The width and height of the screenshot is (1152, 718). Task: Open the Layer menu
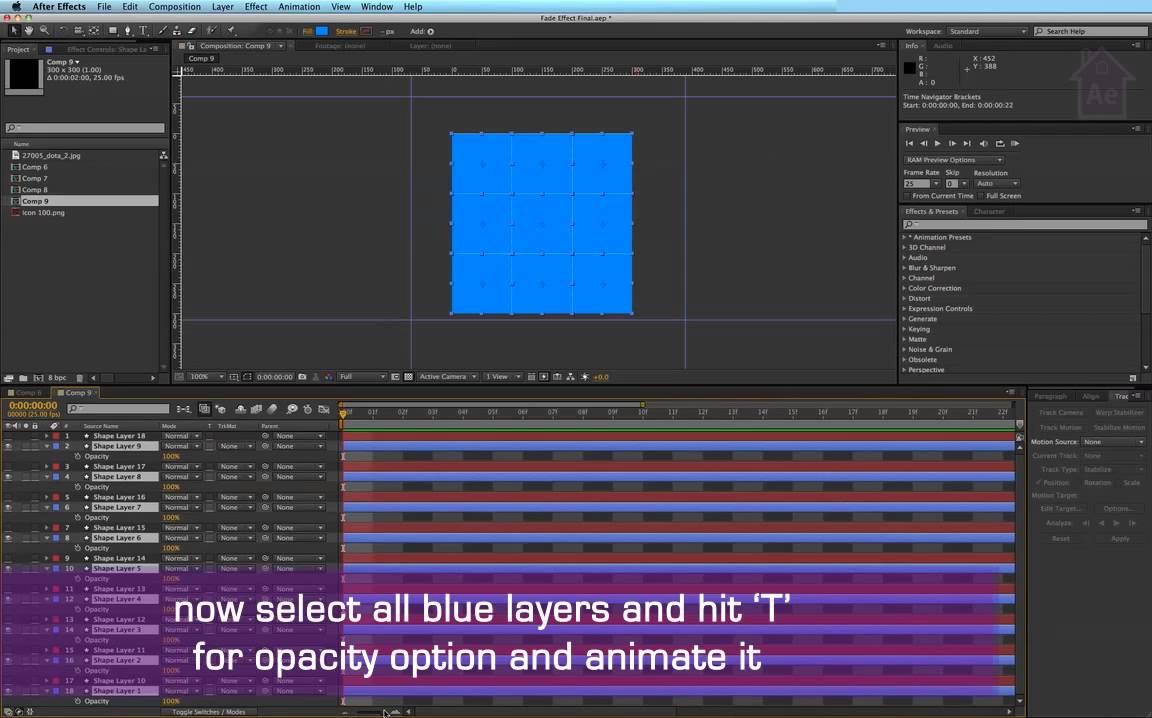point(223,7)
